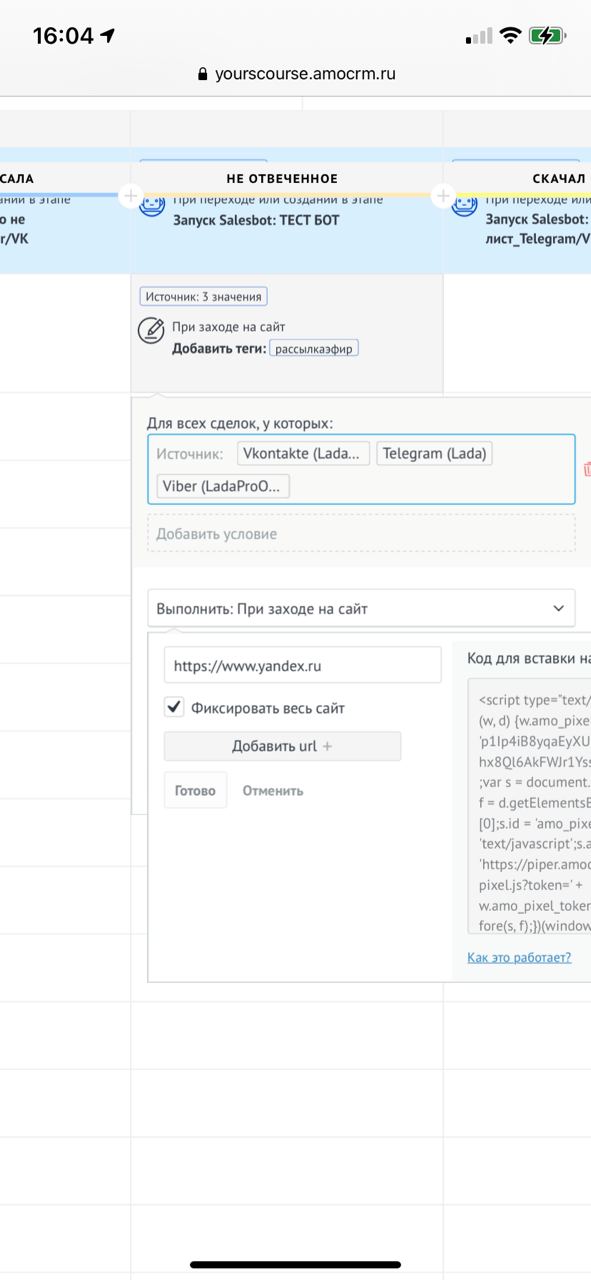
Task: Click Salesbot icon in СКАЧАЛ column
Action: [x=464, y=206]
